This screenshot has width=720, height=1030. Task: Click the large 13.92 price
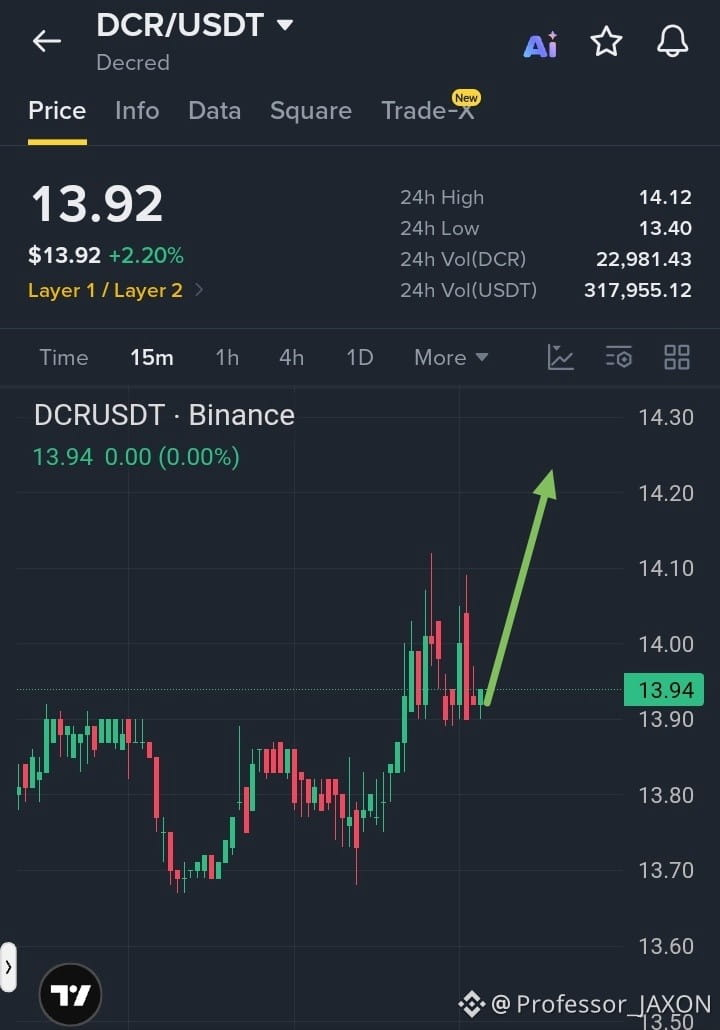(97, 204)
